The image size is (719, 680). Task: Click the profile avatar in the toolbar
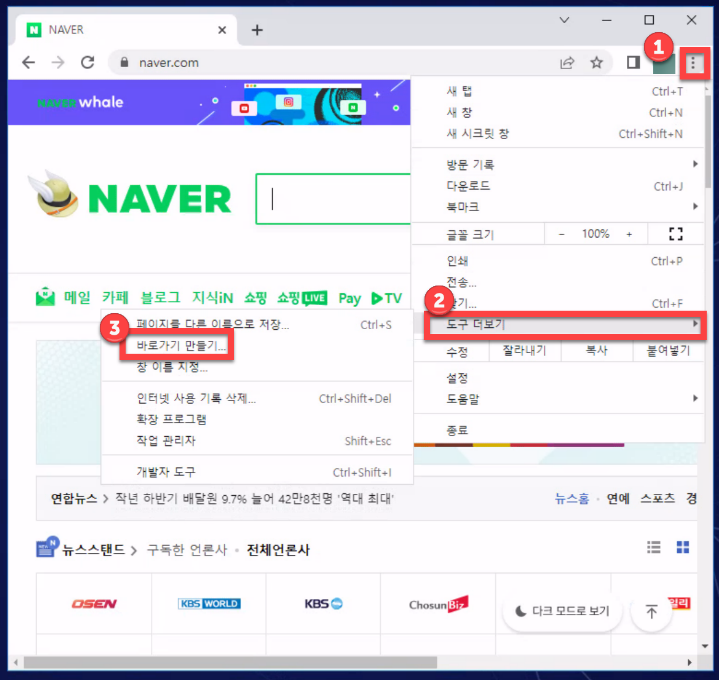(664, 63)
